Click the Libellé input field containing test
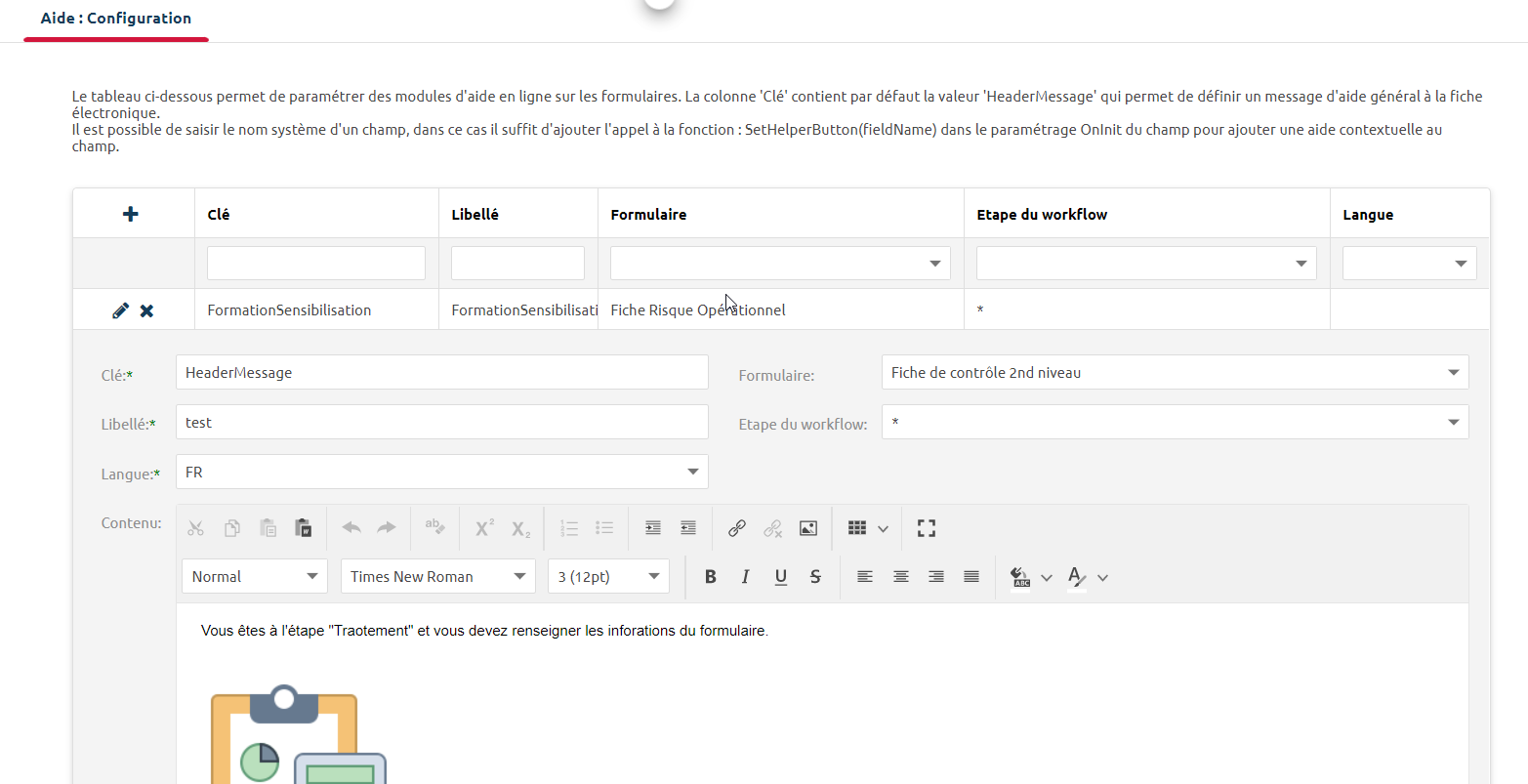1528x784 pixels. click(441, 423)
